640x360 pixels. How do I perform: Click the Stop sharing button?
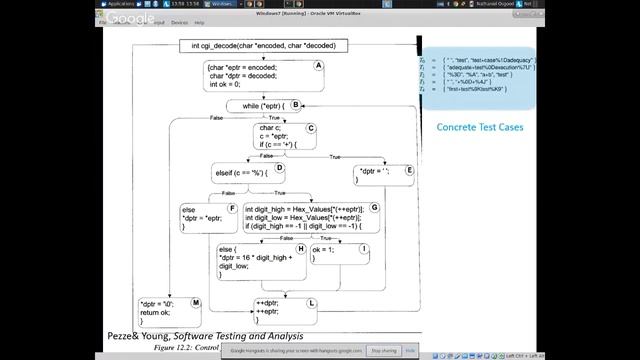tap(384, 351)
